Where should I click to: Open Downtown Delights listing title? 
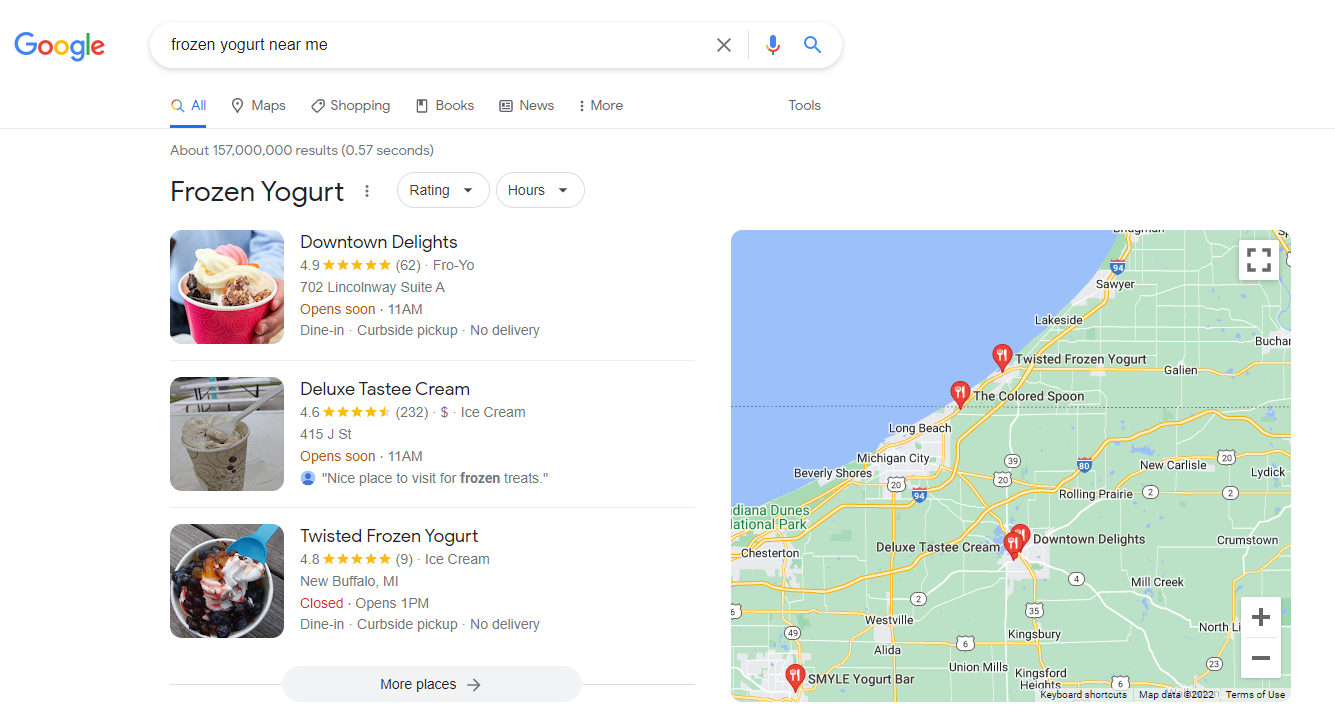[378, 242]
